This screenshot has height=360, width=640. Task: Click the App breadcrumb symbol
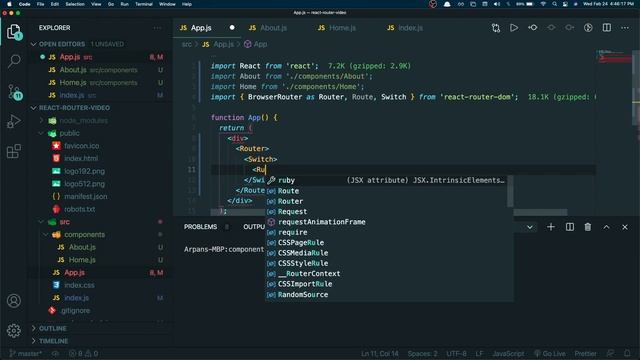pyautogui.click(x=256, y=44)
